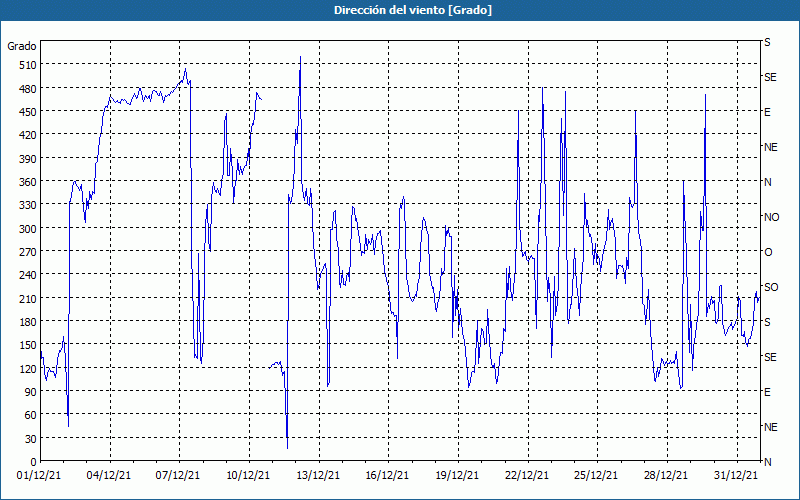
Task: Click the date label 01/12/21
Action: coord(39,476)
